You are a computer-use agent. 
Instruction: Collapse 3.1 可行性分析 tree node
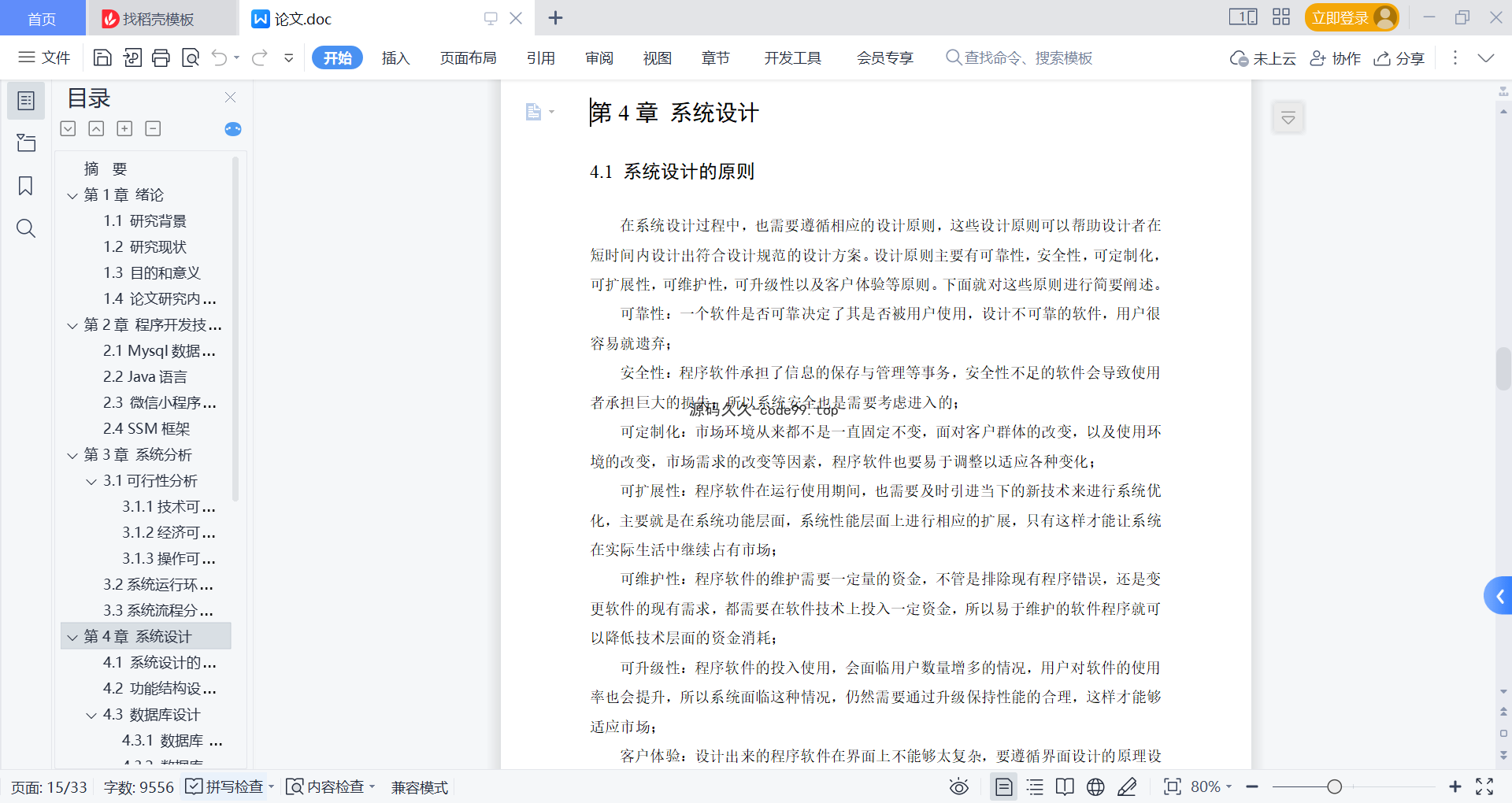coord(91,481)
